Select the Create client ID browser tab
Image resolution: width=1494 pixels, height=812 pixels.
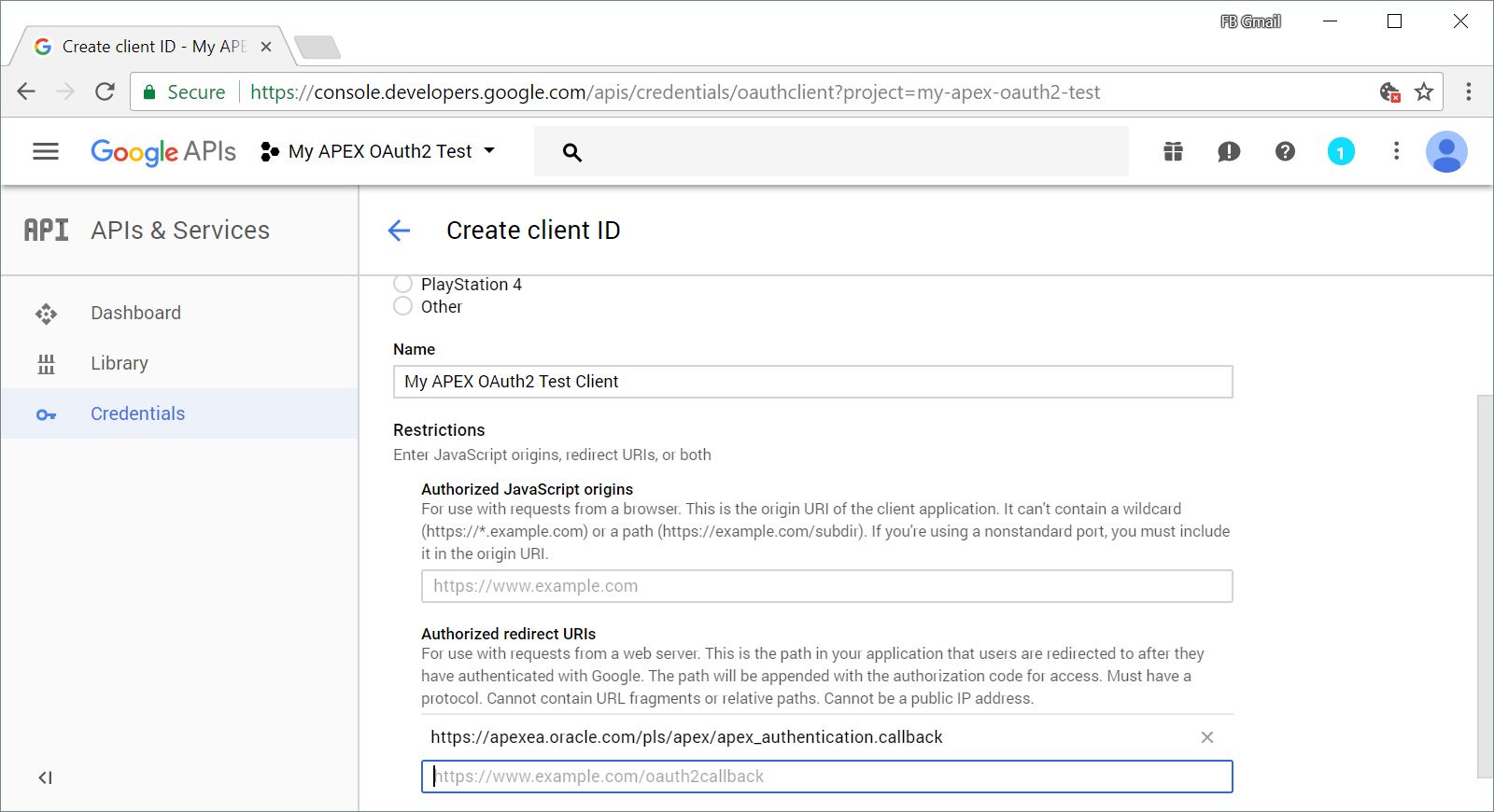tap(152, 46)
